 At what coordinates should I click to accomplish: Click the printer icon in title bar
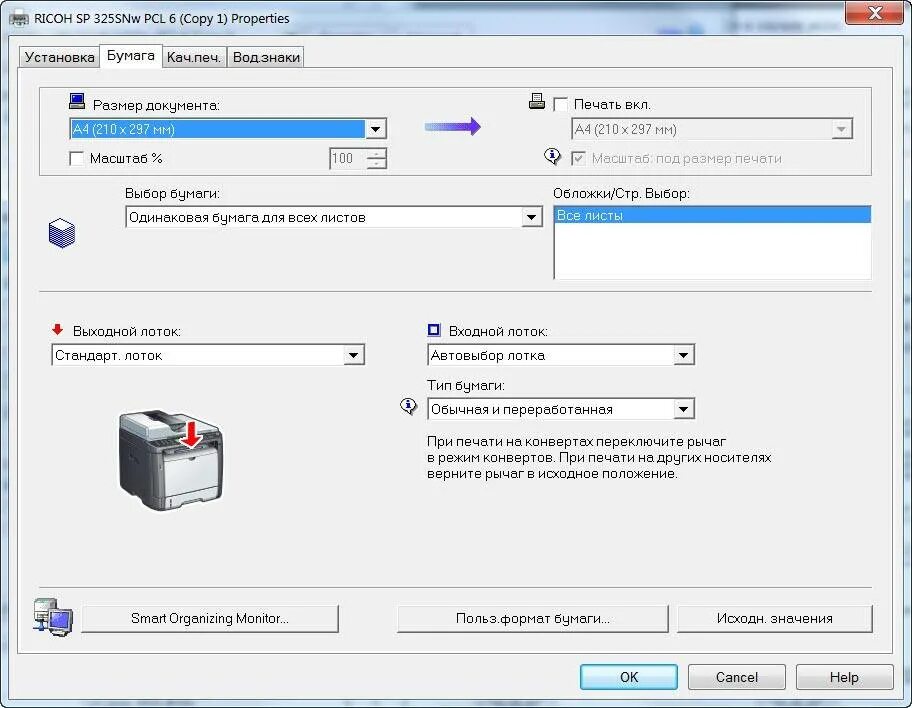[19, 19]
